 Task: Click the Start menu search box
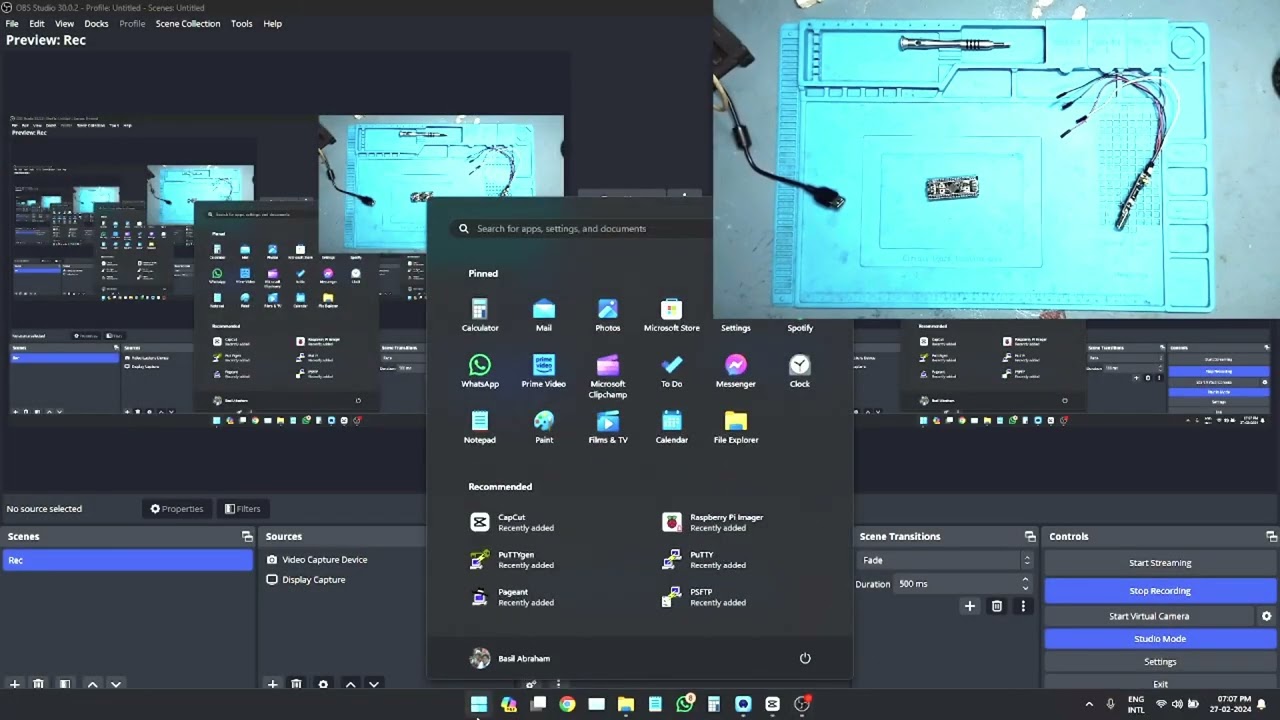point(580,228)
